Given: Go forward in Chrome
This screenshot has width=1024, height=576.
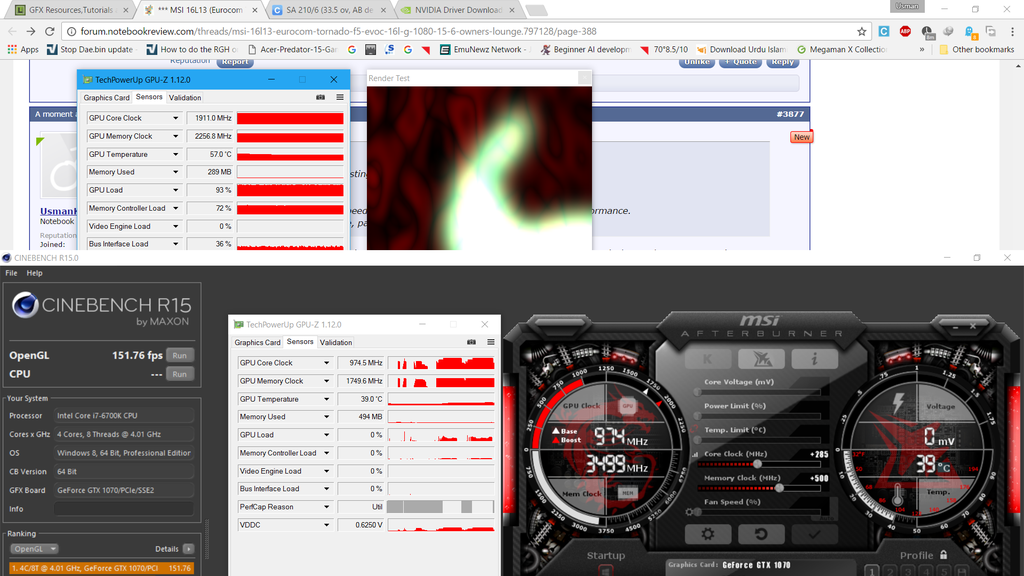Looking at the screenshot, I should point(31,31).
